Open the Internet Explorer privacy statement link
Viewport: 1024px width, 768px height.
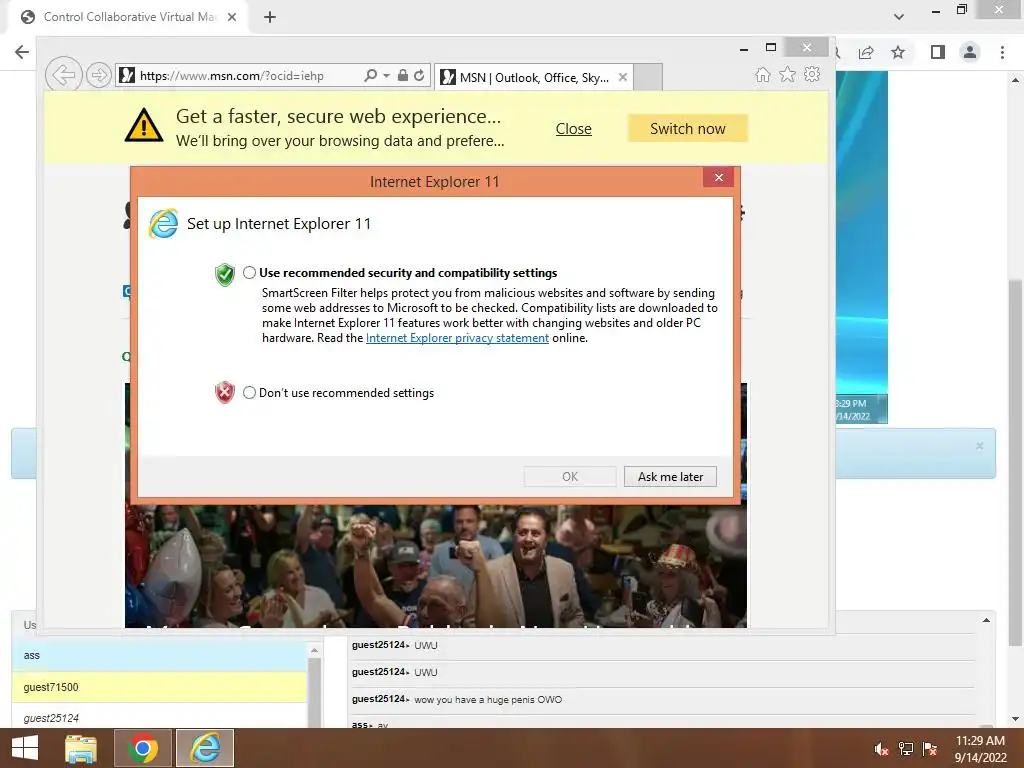457,338
